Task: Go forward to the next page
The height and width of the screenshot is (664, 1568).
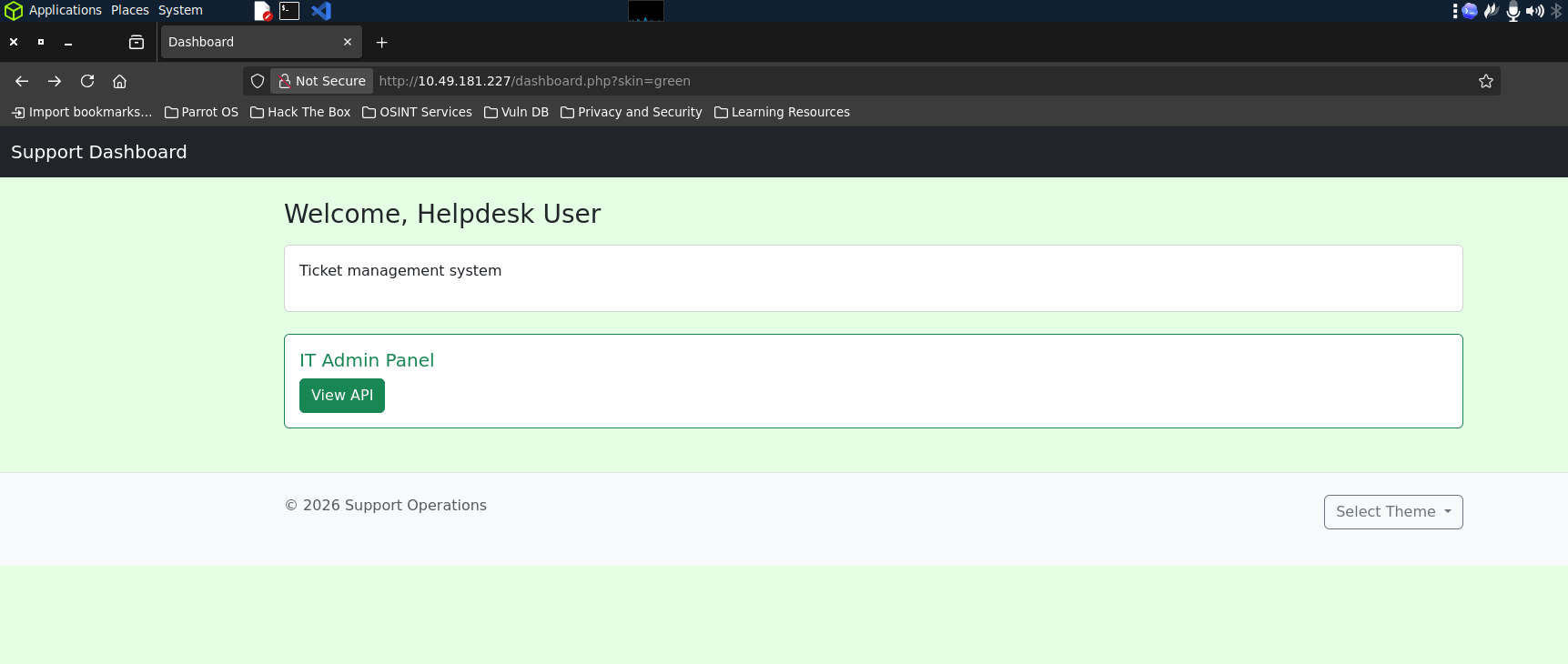Action: [x=55, y=81]
